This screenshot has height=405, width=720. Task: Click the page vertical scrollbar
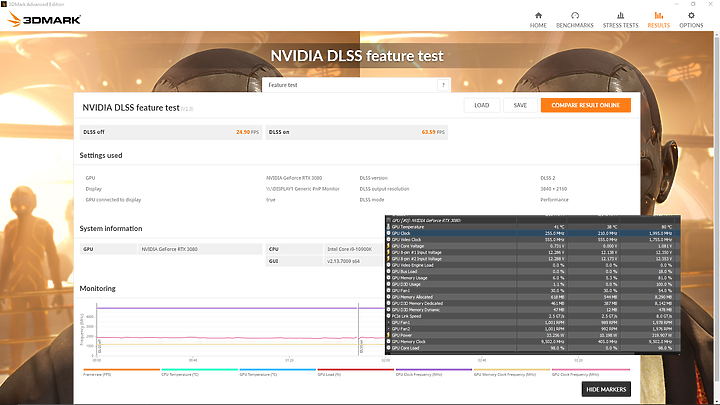point(717,207)
